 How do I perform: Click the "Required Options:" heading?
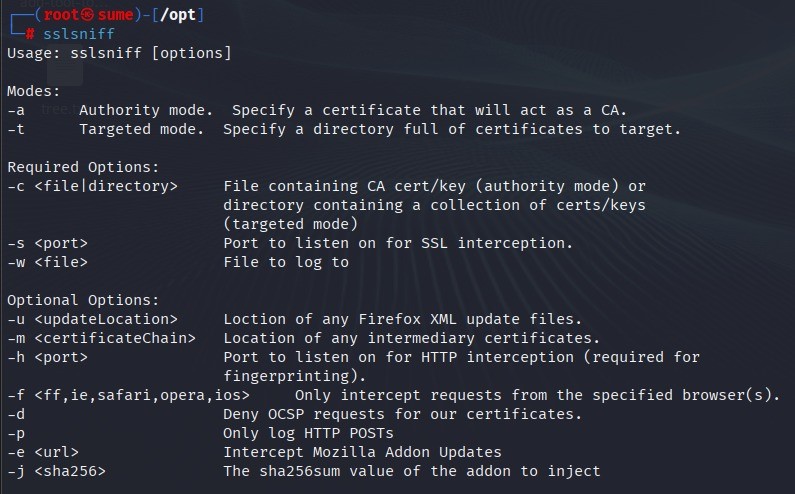(83, 167)
